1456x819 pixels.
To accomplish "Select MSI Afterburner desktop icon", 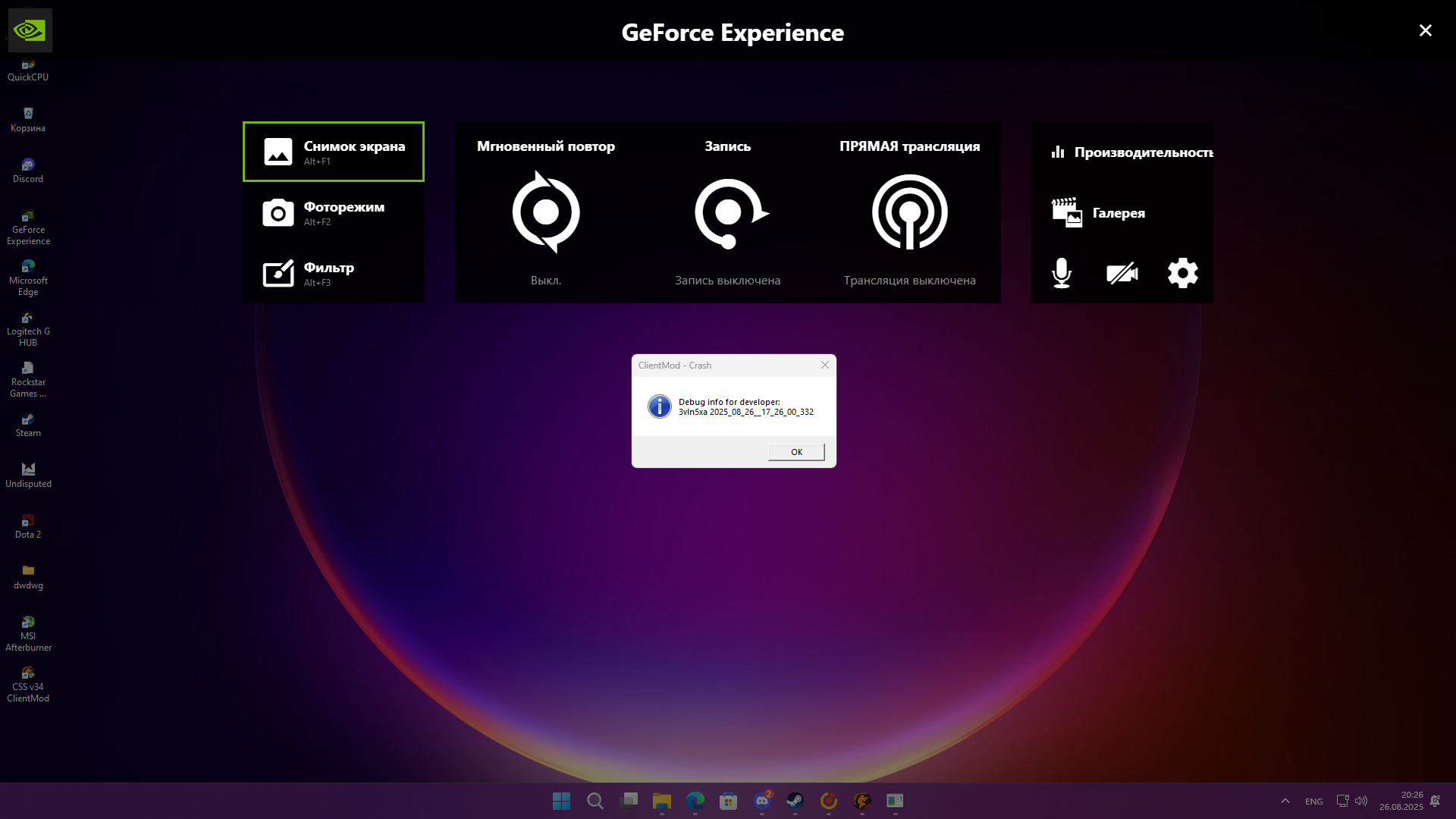I will pos(28,634).
